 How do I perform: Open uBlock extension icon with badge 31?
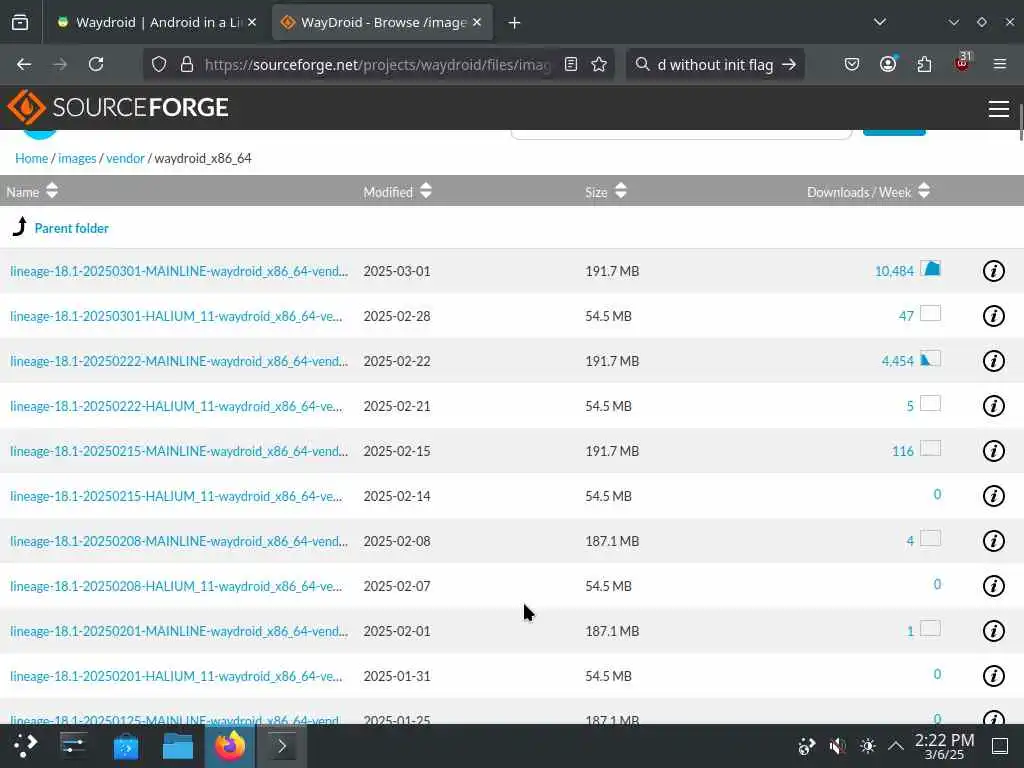click(x=962, y=63)
